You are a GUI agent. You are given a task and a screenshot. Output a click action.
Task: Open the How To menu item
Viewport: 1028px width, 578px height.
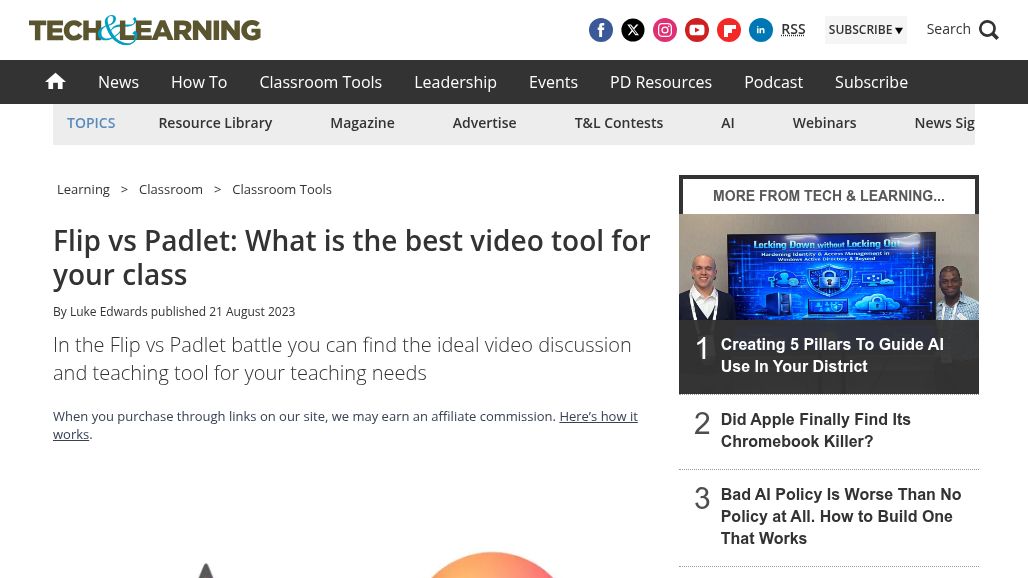(199, 82)
